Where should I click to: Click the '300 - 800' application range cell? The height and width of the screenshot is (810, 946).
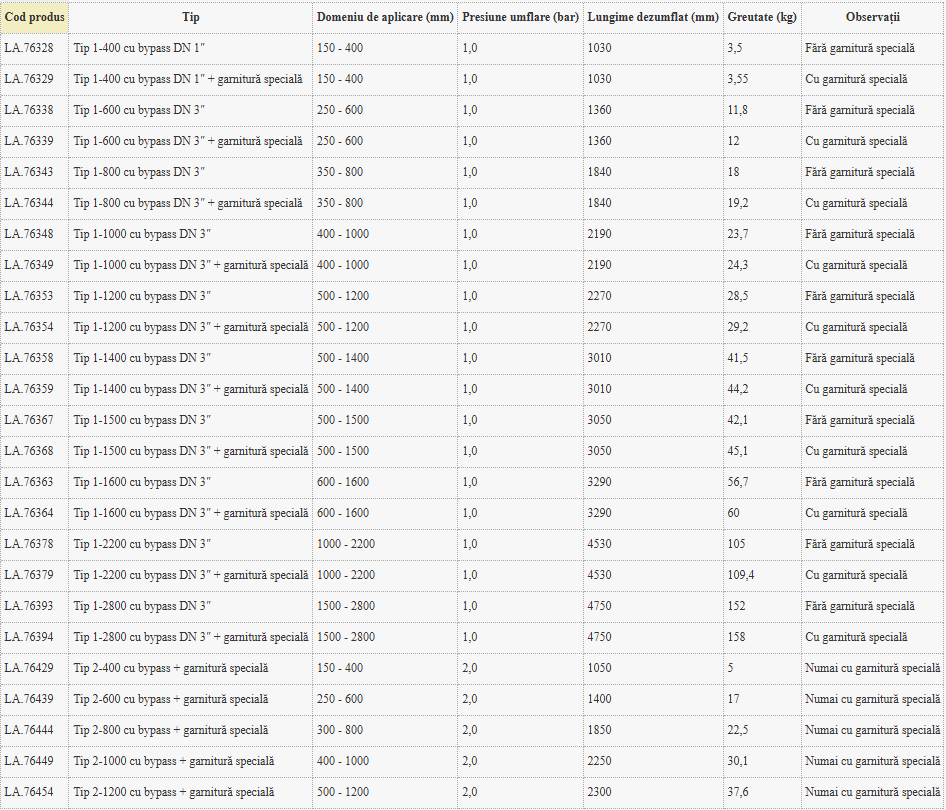(340, 730)
